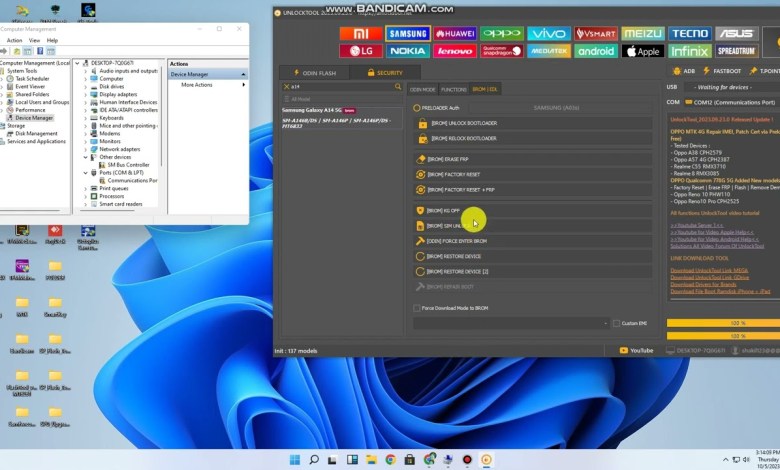Enable Force Download Mode to BROM checkbox
Viewport: 780px width, 470px height.
pos(417,308)
